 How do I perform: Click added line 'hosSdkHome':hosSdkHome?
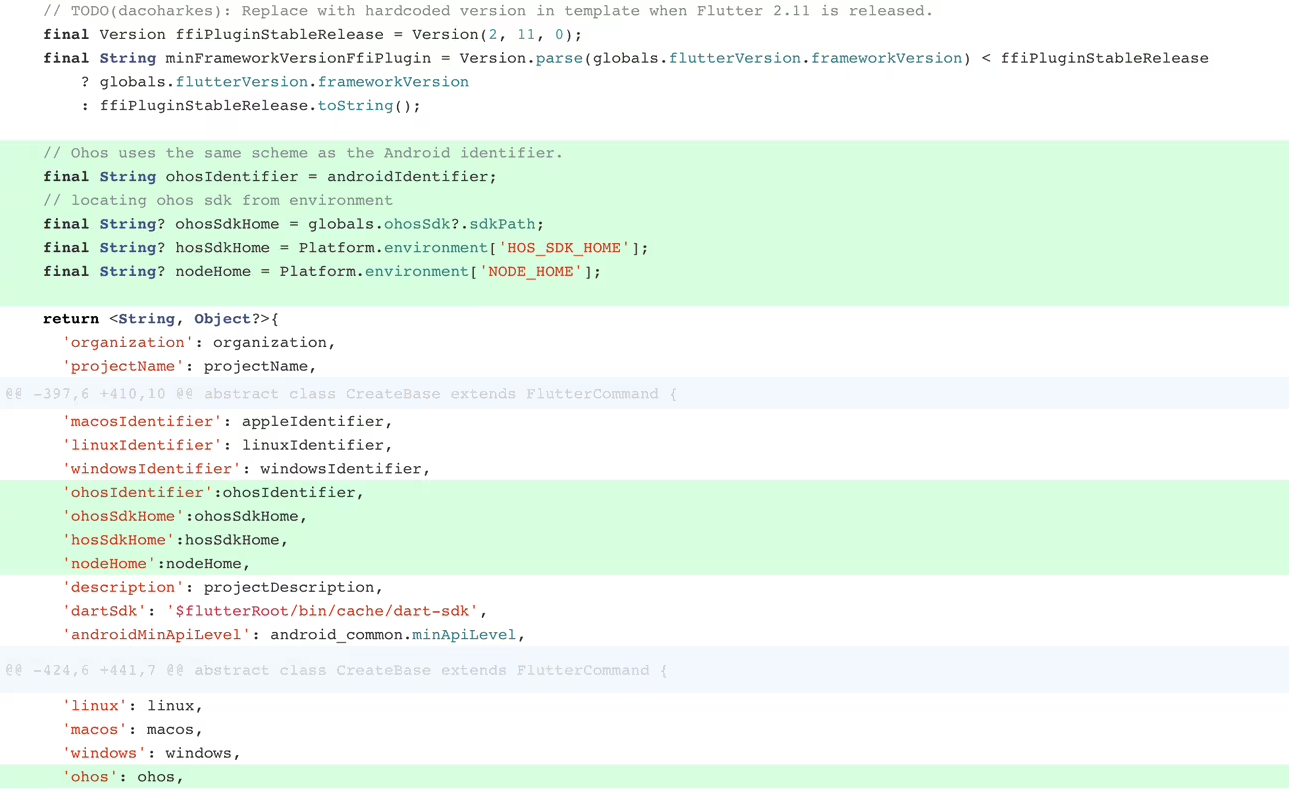pos(175,540)
